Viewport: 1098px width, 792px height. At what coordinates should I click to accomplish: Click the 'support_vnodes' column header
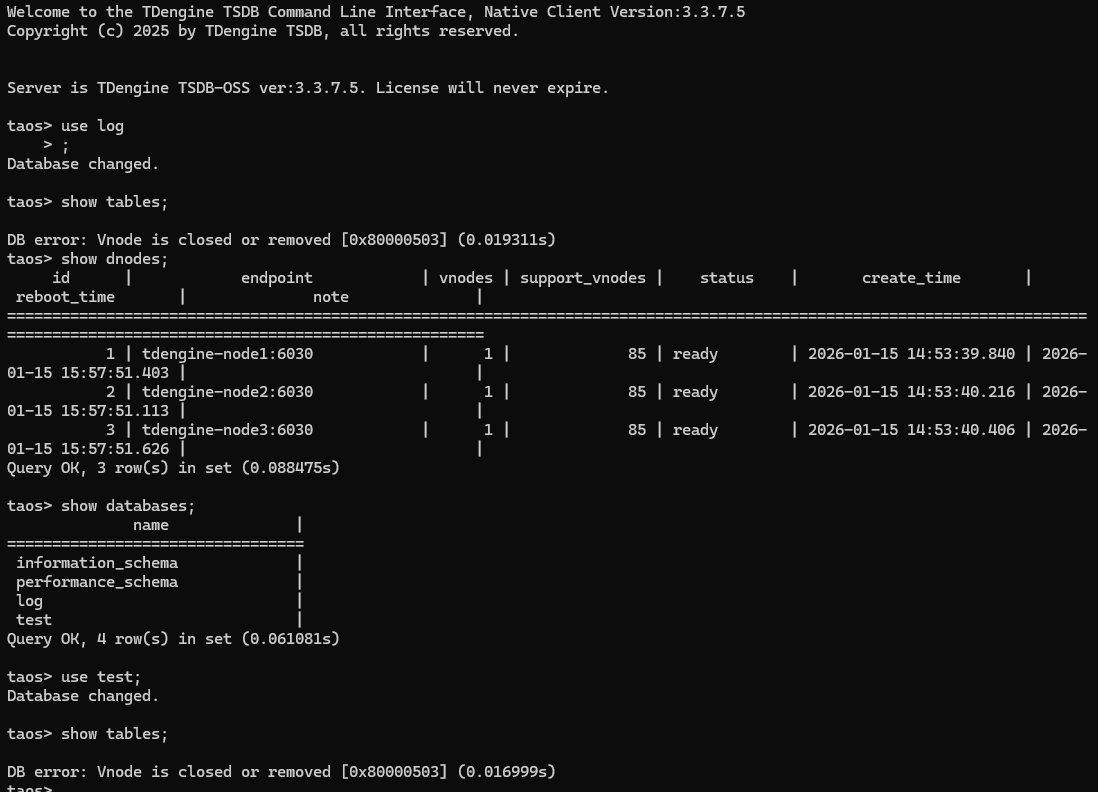click(x=583, y=278)
